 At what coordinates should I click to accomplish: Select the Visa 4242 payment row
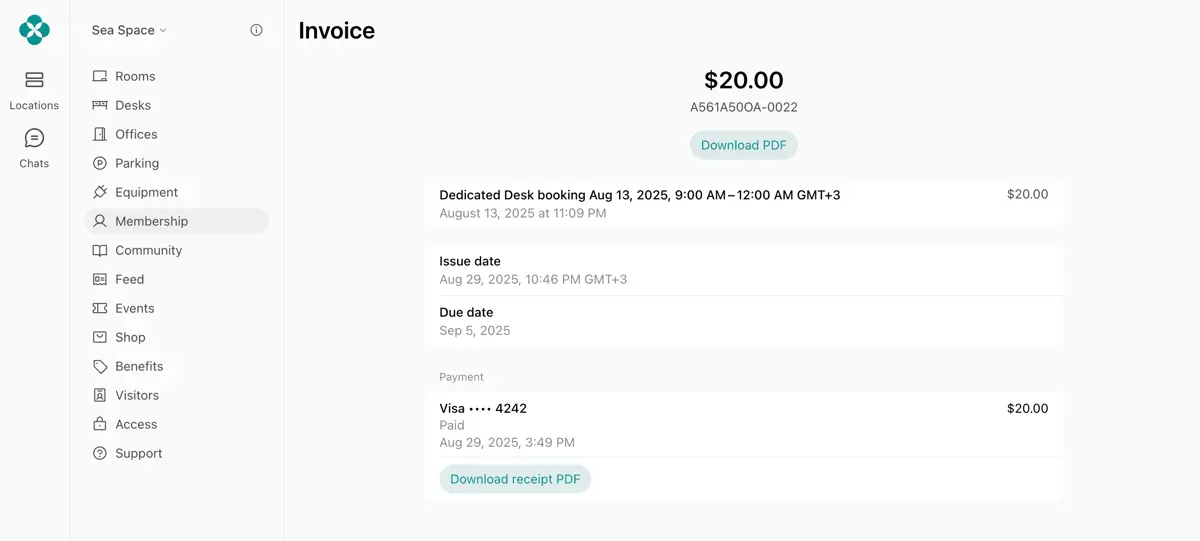click(x=744, y=425)
